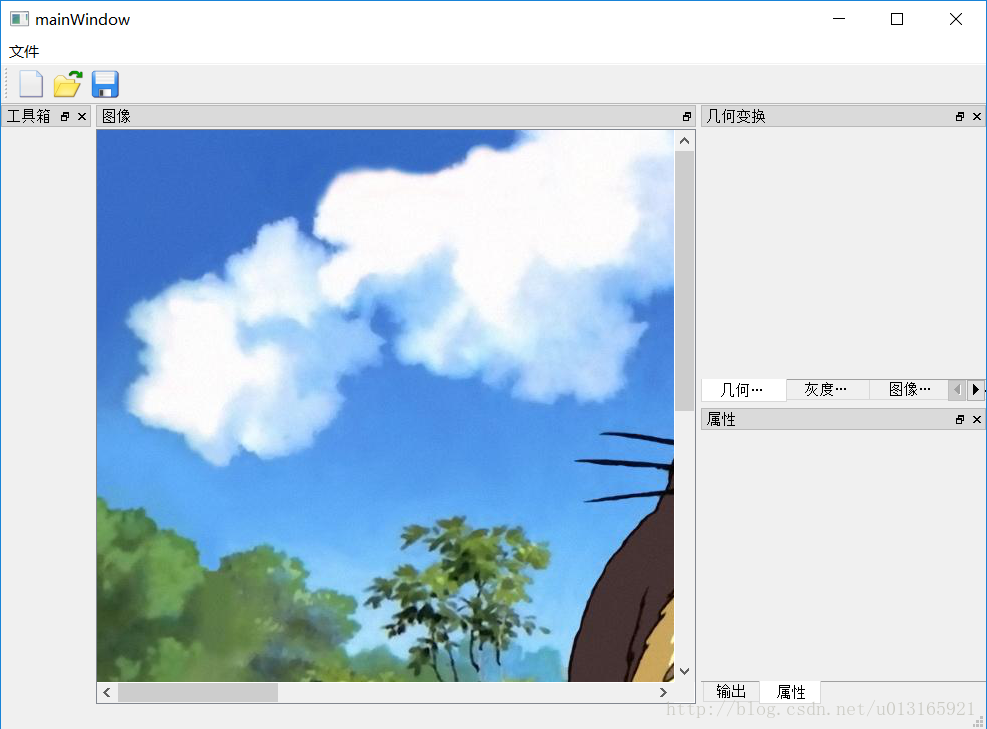Close the 几何变换 dock panel
Image resolution: width=987 pixels, height=729 pixels.
pyautogui.click(x=977, y=116)
